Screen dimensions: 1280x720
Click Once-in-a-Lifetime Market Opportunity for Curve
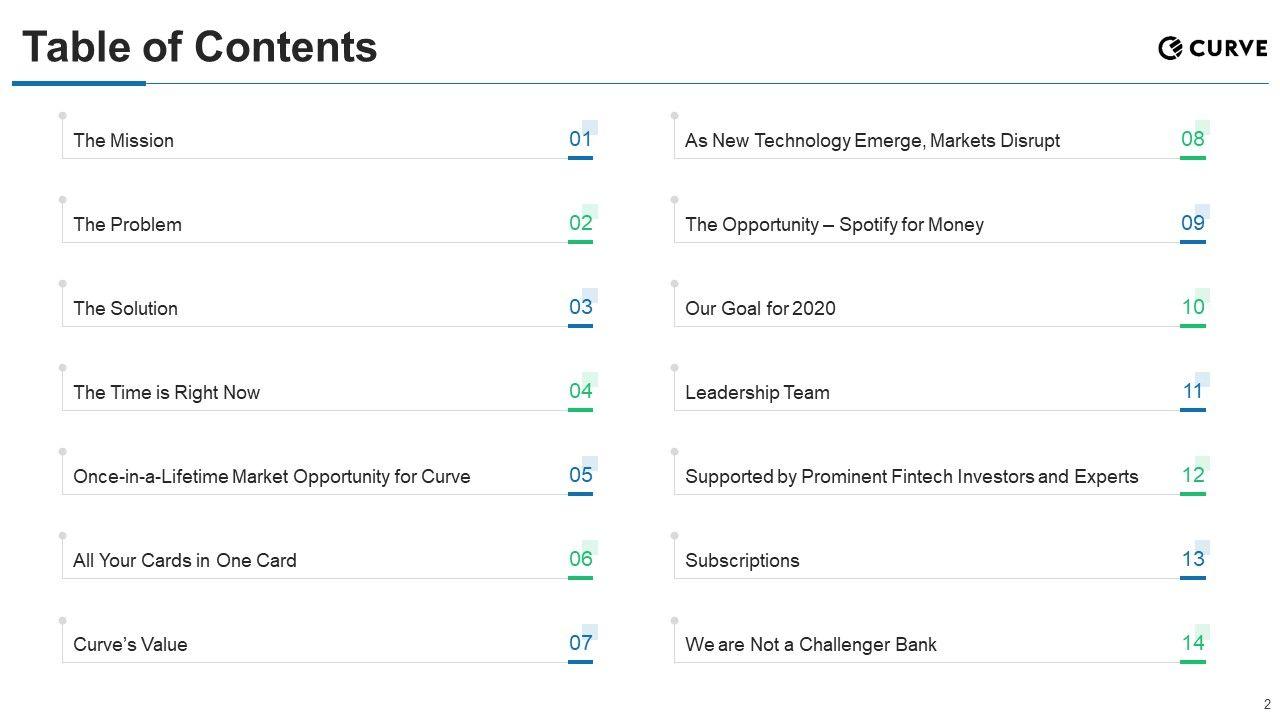[x=272, y=477]
